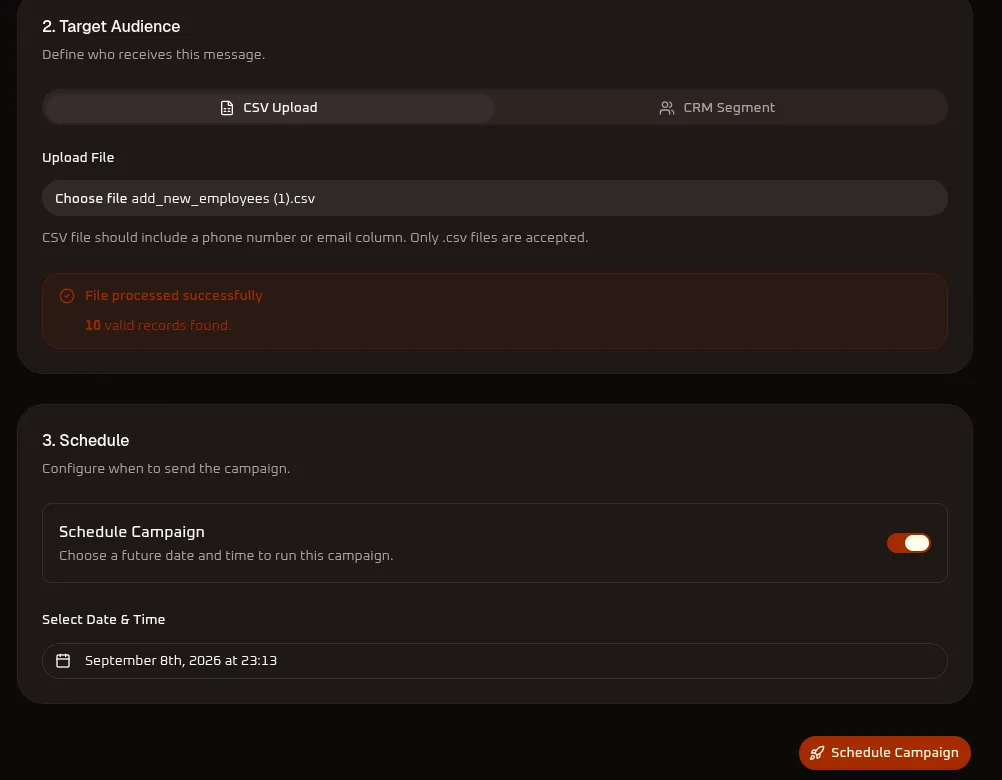Click the '10 valid records found.' text
Viewport: 1002px width, 780px height.
(x=158, y=325)
